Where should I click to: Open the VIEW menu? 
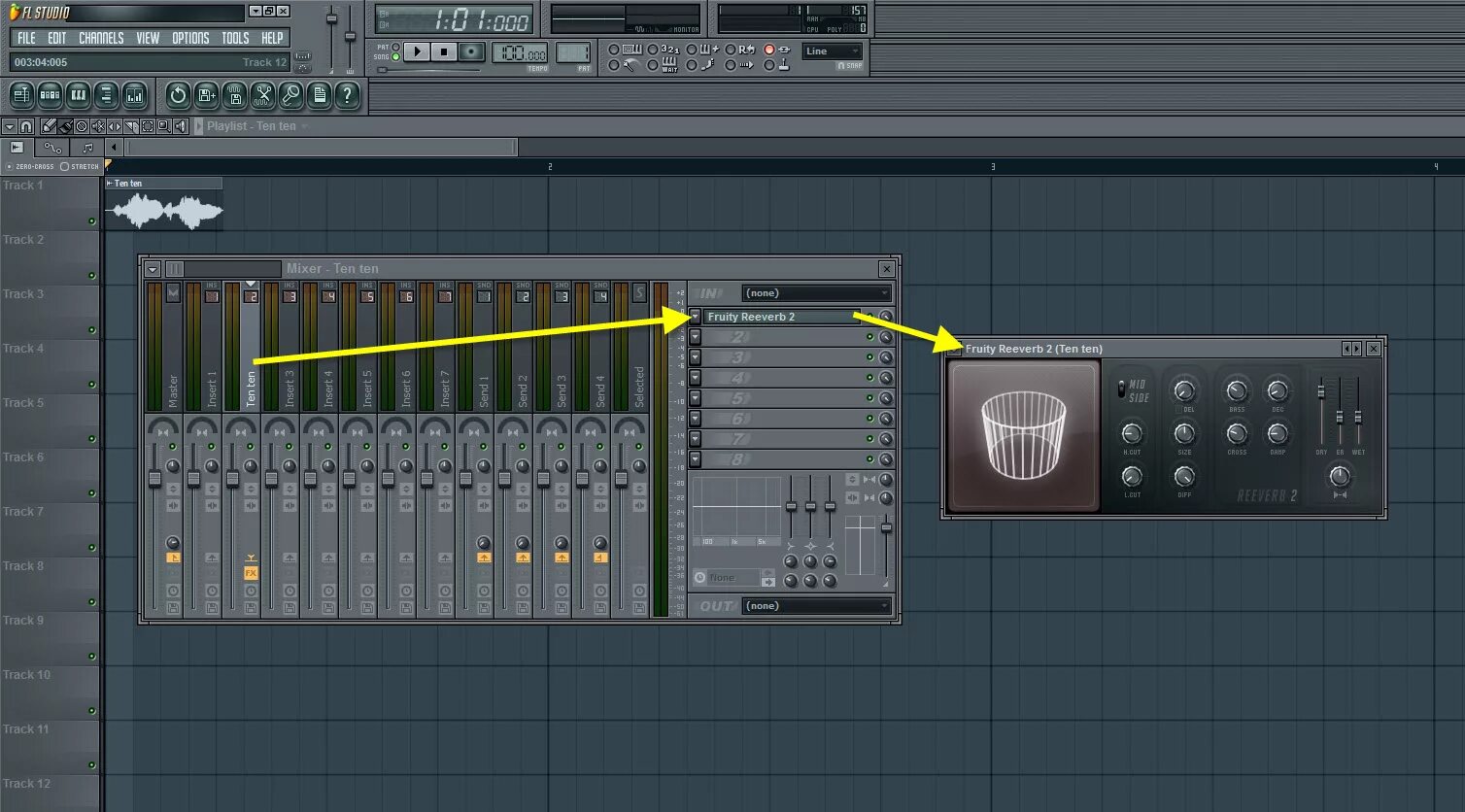[148, 38]
